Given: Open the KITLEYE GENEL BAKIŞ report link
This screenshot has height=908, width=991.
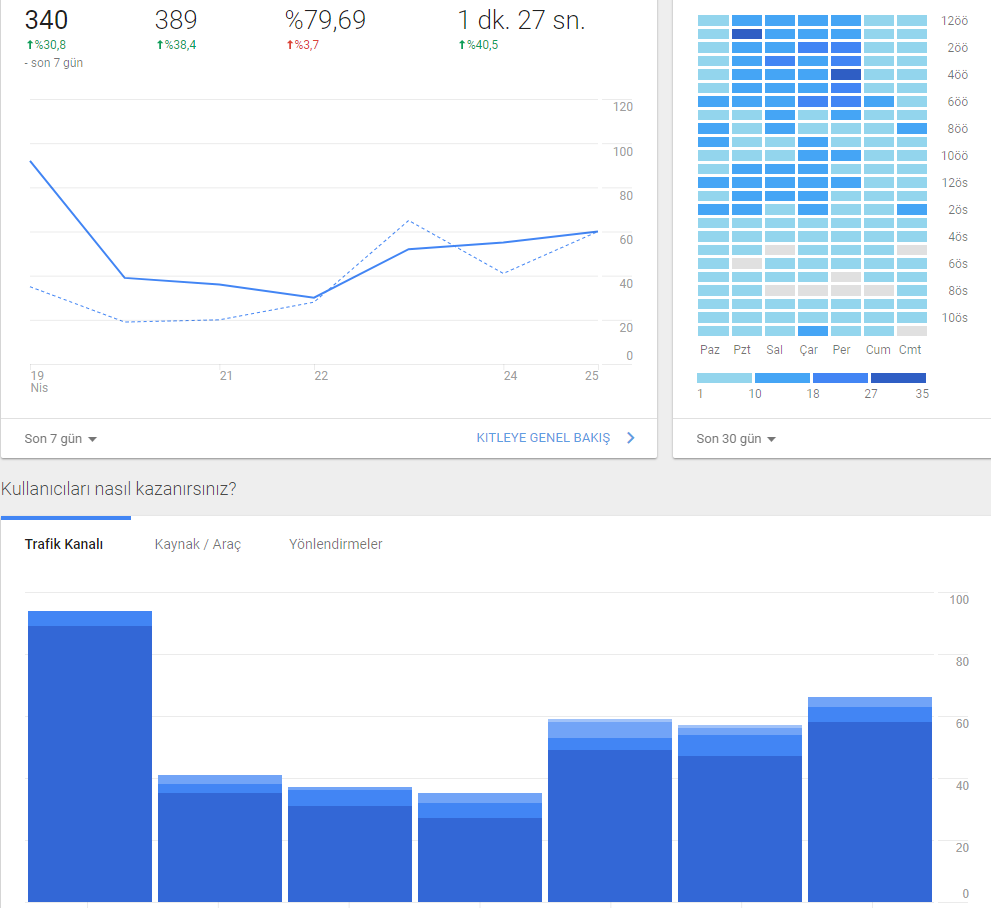Looking at the screenshot, I should pyautogui.click(x=543, y=438).
